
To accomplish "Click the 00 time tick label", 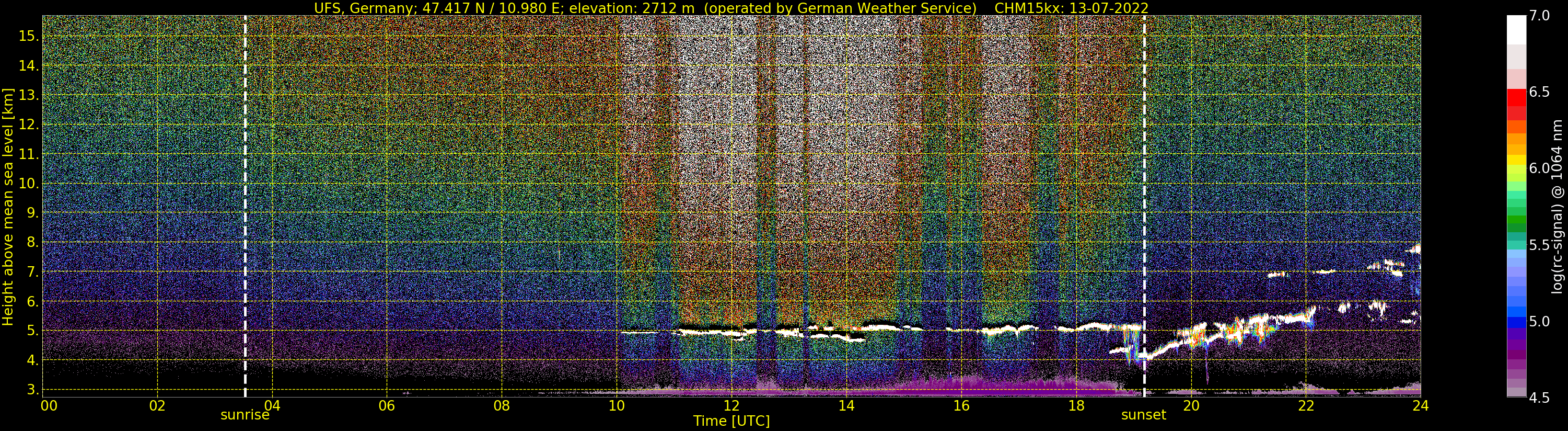I will click(x=49, y=405).
